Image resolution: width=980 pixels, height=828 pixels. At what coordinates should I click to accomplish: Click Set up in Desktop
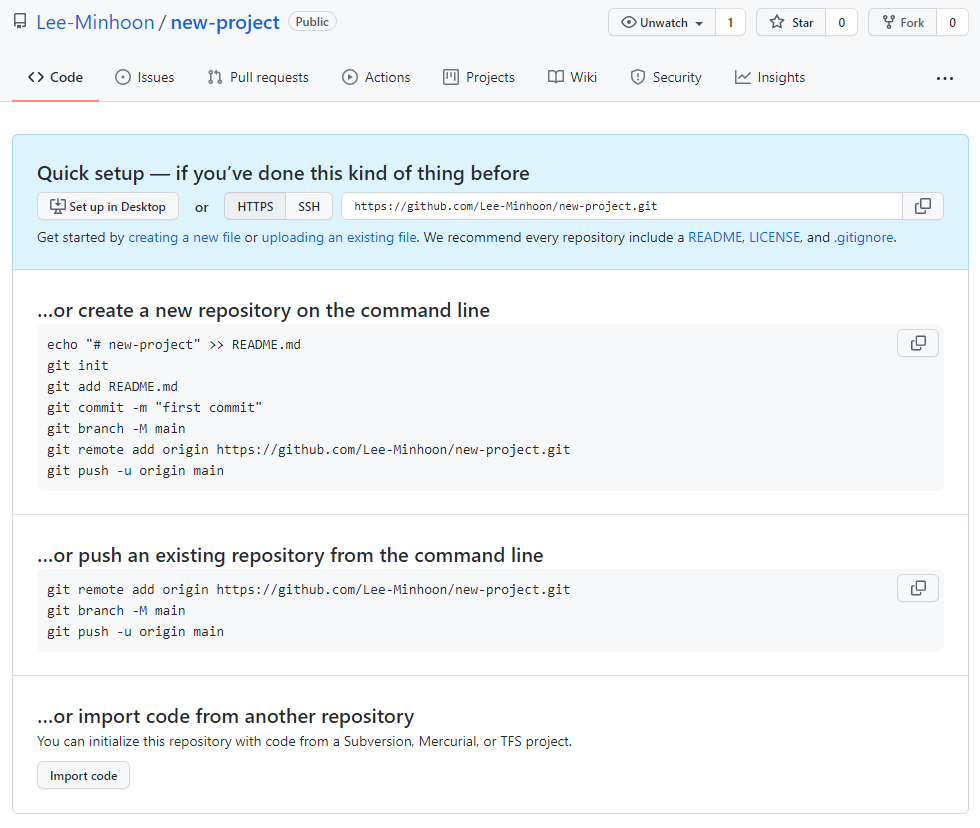point(108,207)
